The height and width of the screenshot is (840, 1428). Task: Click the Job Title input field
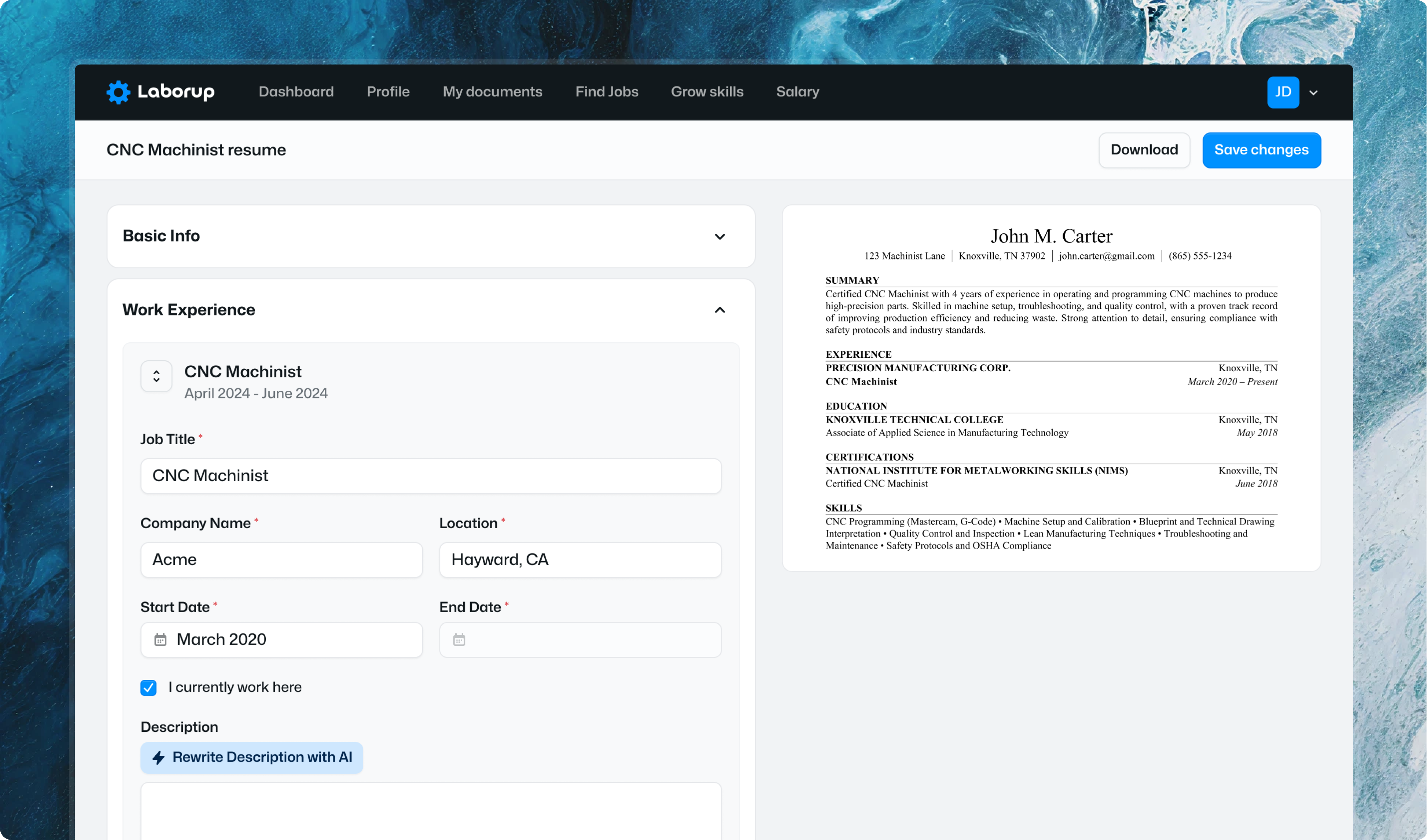pyautogui.click(x=431, y=476)
